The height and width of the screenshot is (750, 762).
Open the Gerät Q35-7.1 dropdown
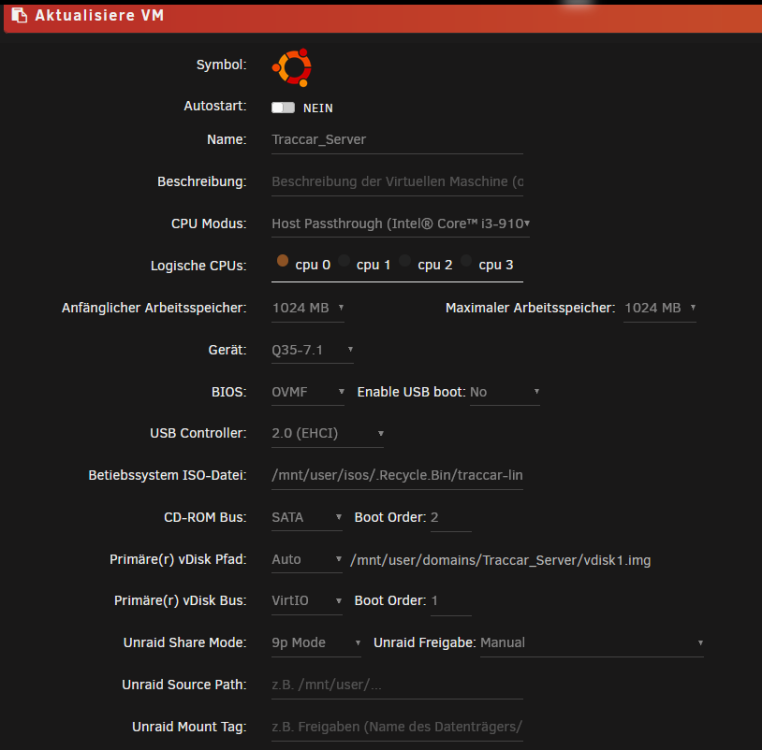[x=312, y=350]
